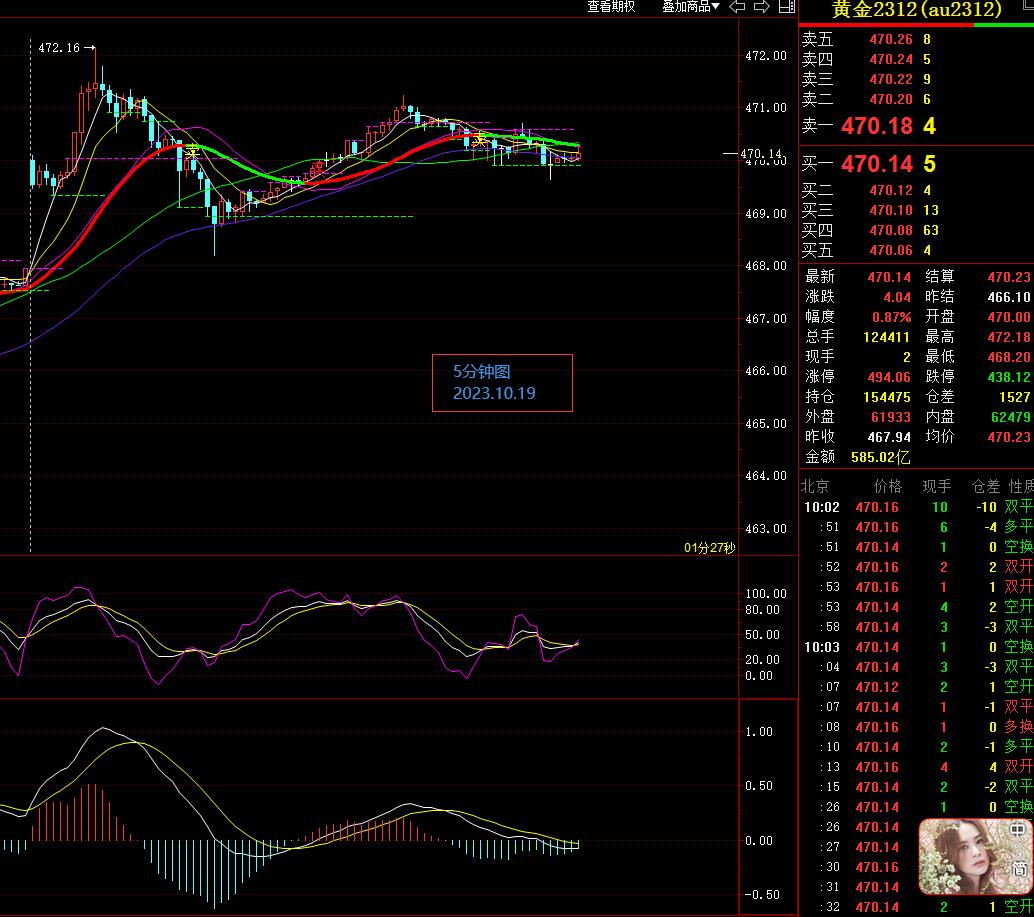Open 查看期权 menu item
Screen dimensions: 1034x917
(x=611, y=7)
